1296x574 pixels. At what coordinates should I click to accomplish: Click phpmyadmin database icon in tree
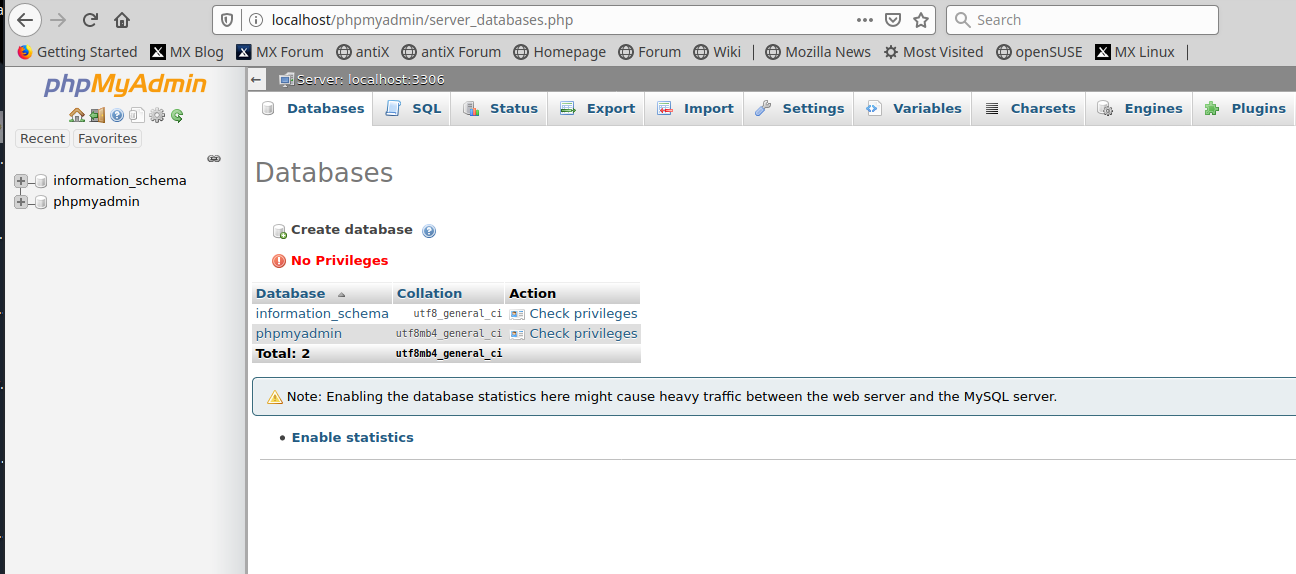pyautogui.click(x=41, y=202)
